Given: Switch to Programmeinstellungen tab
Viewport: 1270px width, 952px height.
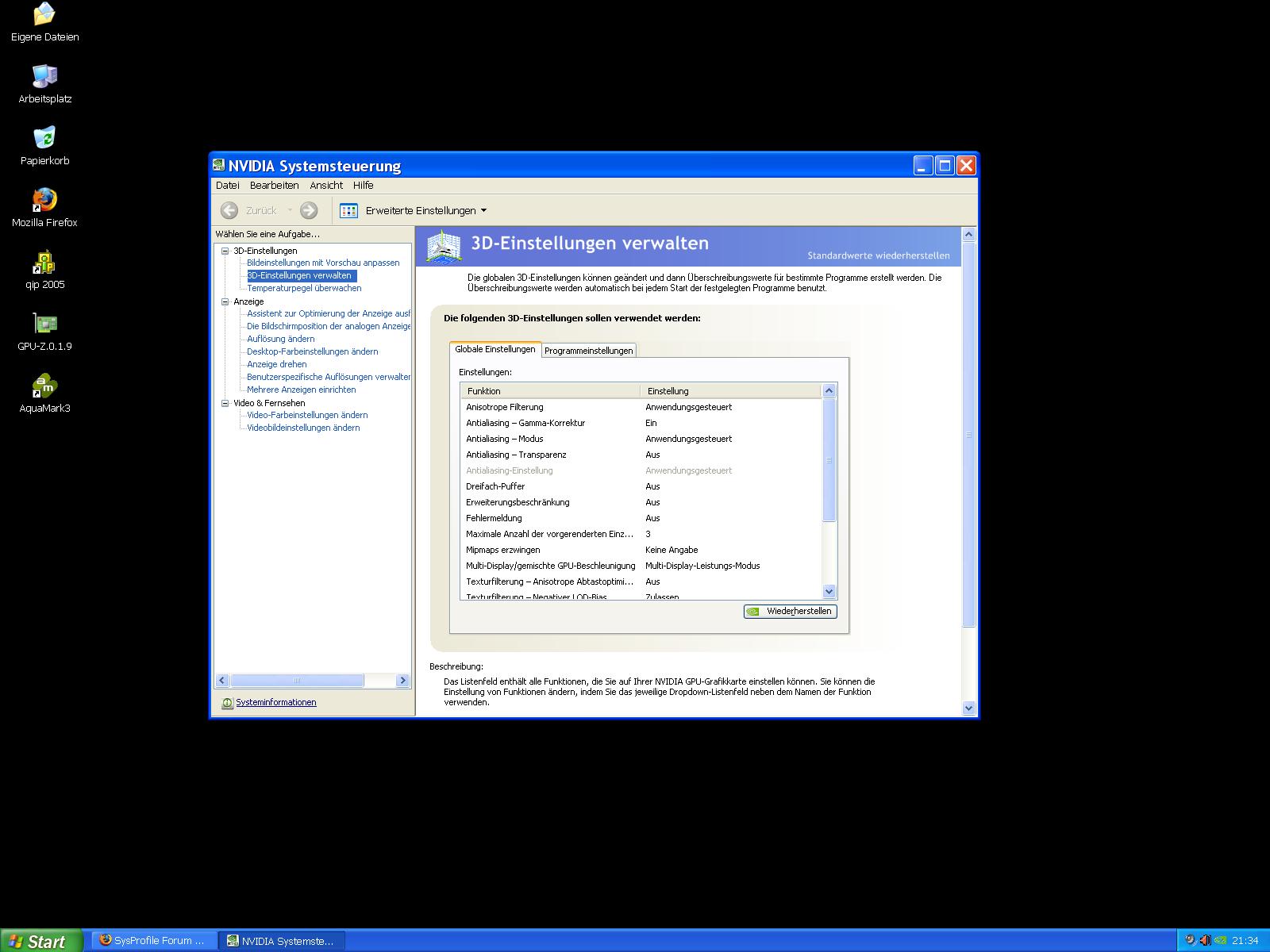Looking at the screenshot, I should click(x=589, y=351).
